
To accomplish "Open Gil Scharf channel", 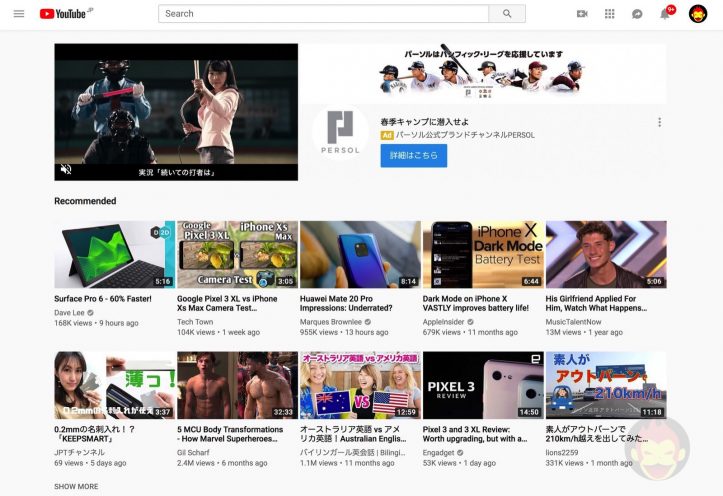I will click(193, 453).
